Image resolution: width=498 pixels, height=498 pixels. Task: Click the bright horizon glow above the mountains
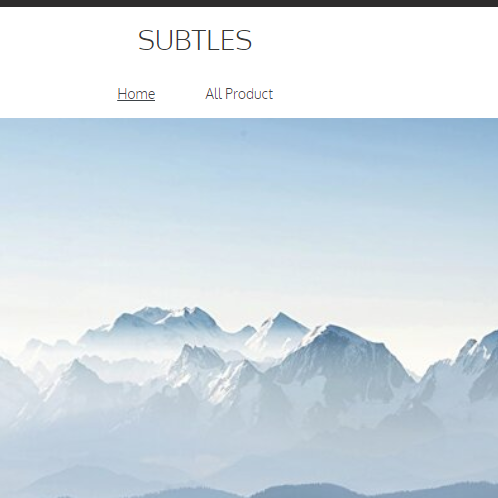coord(249,283)
